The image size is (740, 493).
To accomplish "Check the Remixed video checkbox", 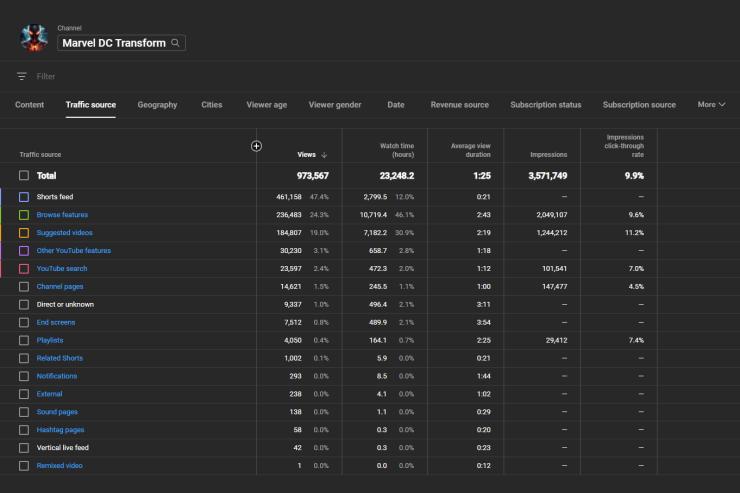I will pyautogui.click(x=24, y=466).
